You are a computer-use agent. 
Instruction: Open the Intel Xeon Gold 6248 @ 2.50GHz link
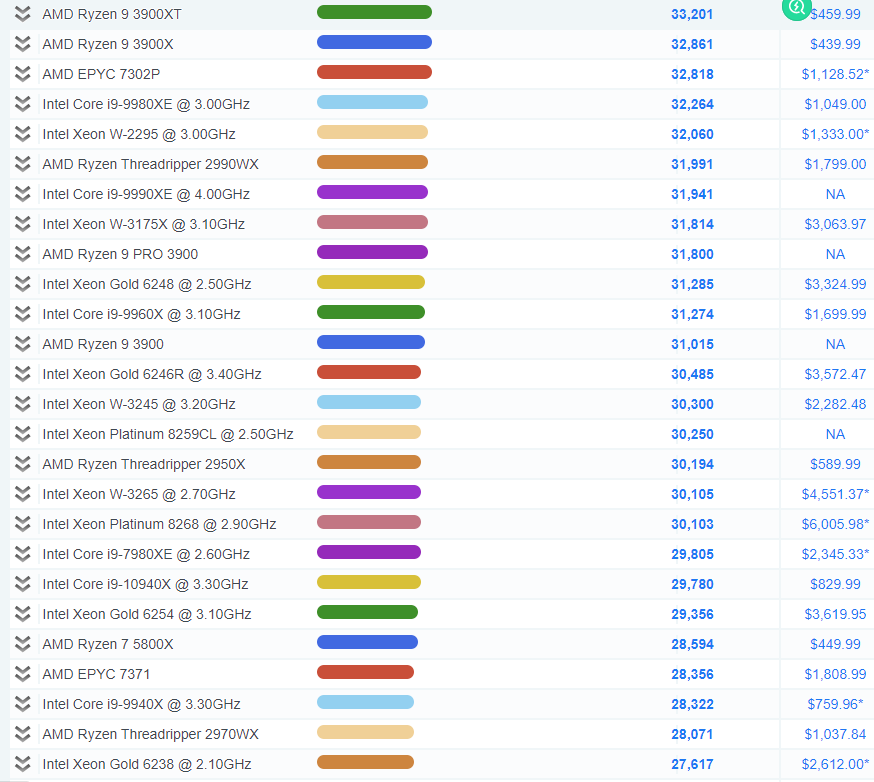(147, 284)
